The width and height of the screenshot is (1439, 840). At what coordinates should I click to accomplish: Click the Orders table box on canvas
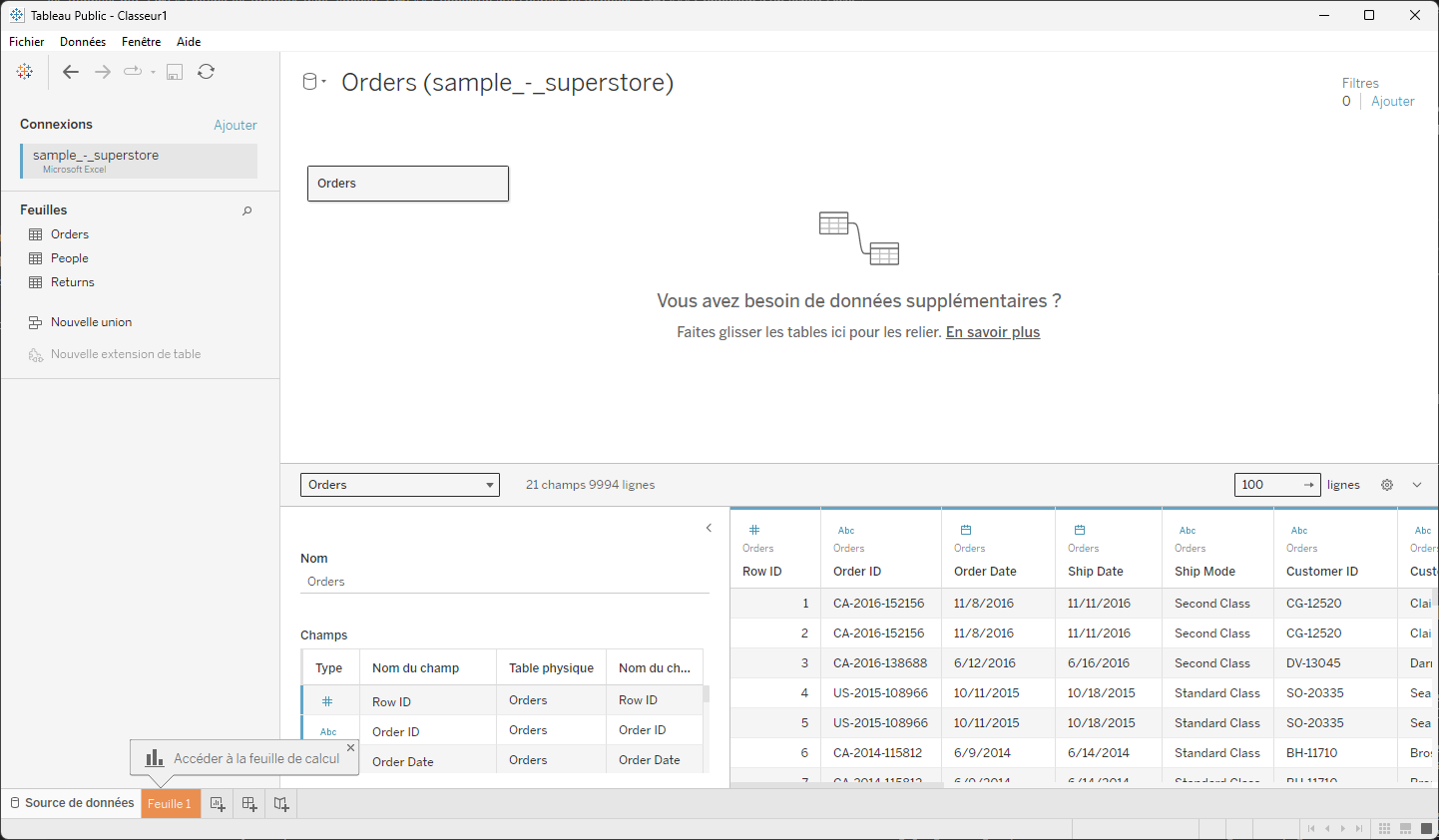click(x=408, y=184)
